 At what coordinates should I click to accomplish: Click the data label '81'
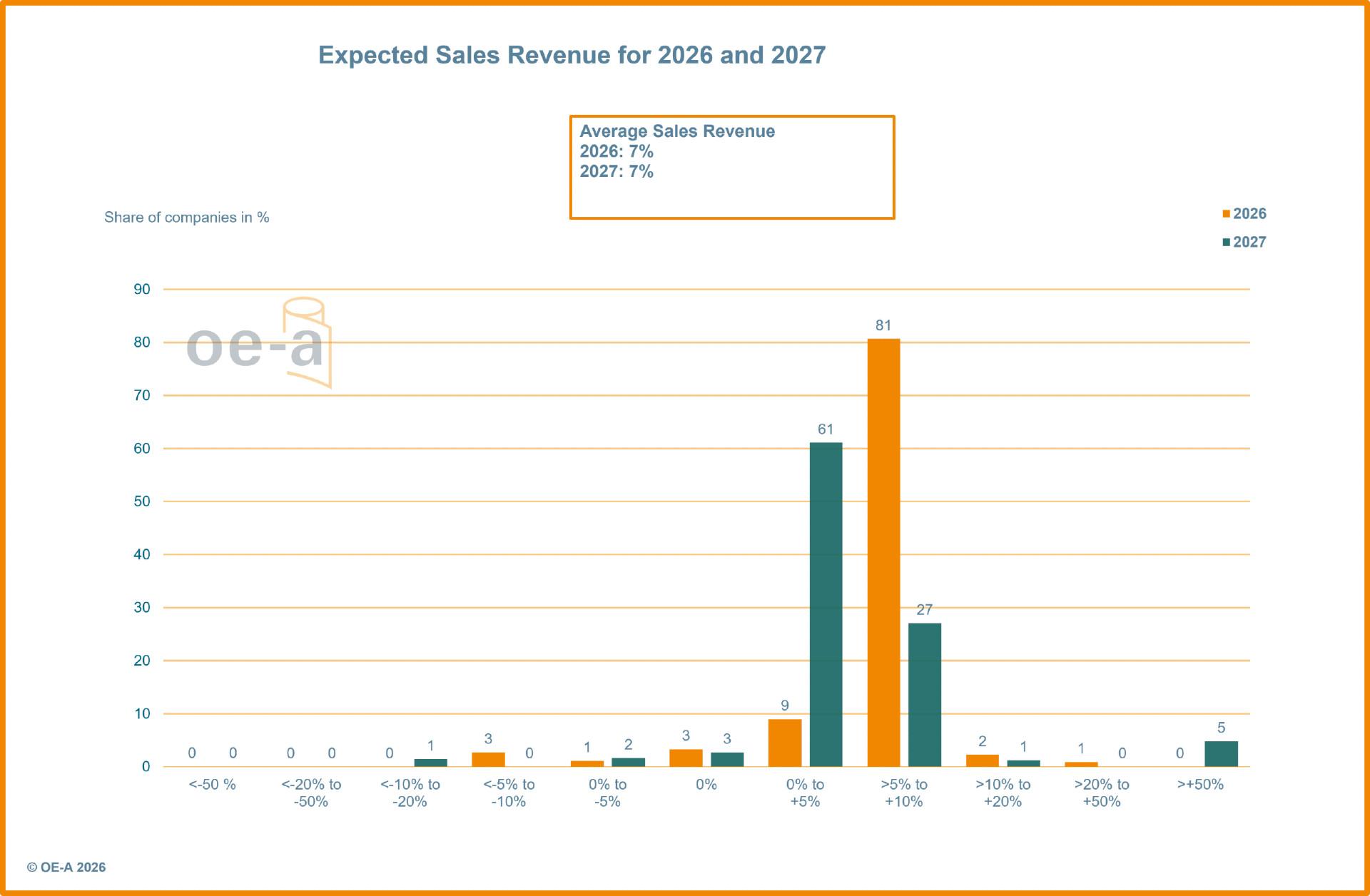883,325
